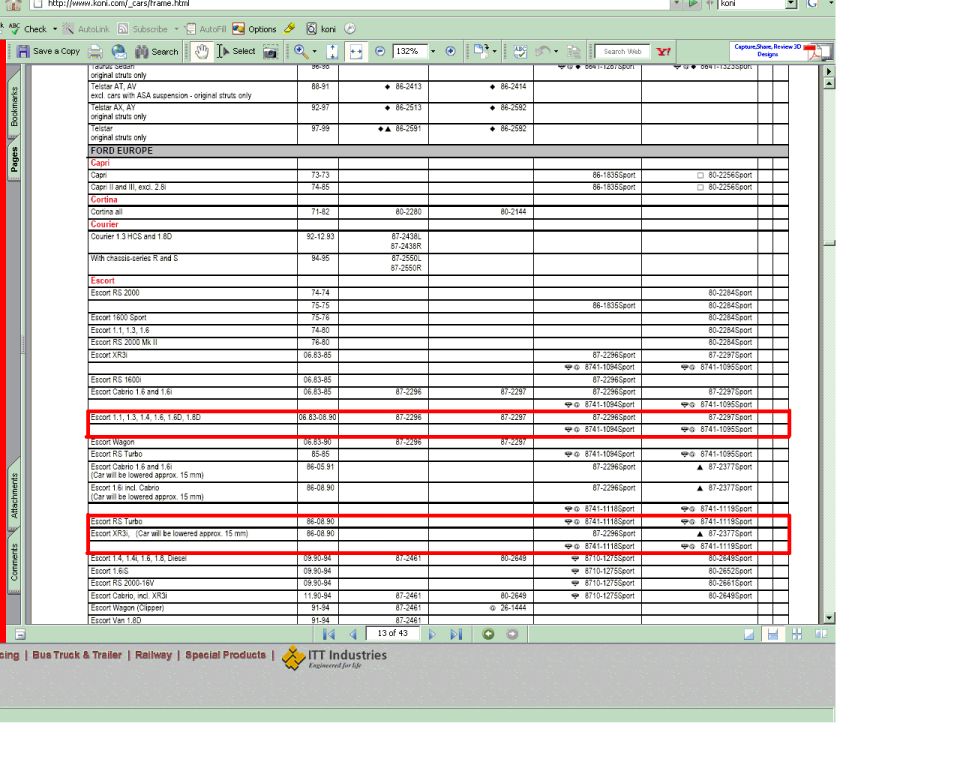
Task: Open the Bookmarks side tab
Action: pos(14,106)
